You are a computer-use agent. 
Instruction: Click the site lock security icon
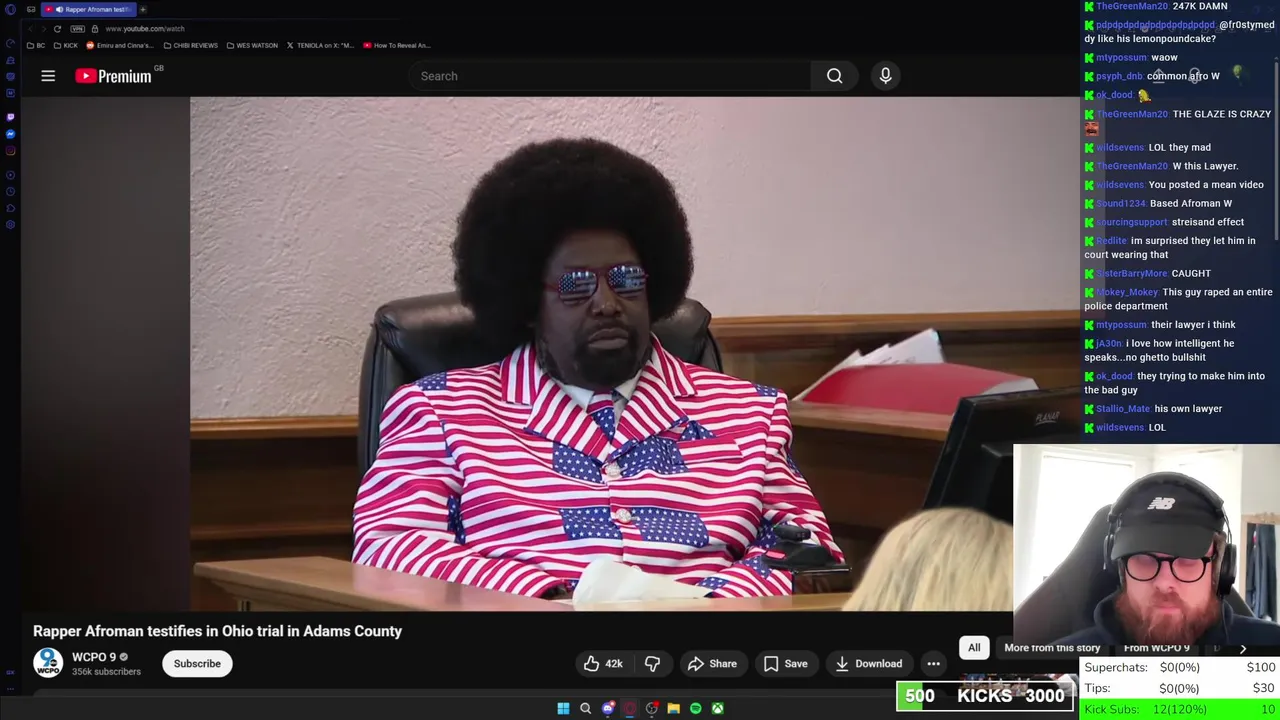(x=93, y=29)
